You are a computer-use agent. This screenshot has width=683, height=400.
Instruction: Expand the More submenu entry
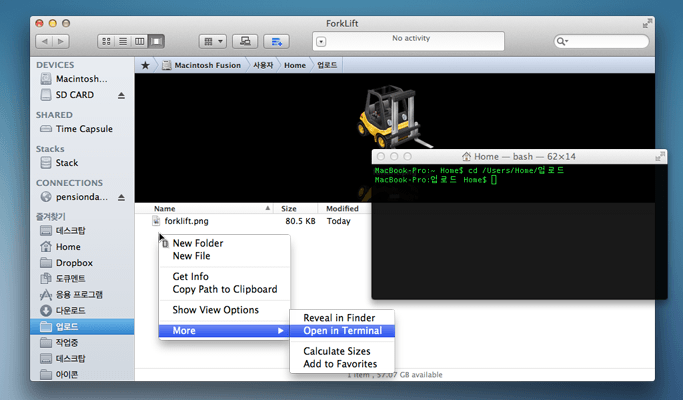(x=225, y=331)
